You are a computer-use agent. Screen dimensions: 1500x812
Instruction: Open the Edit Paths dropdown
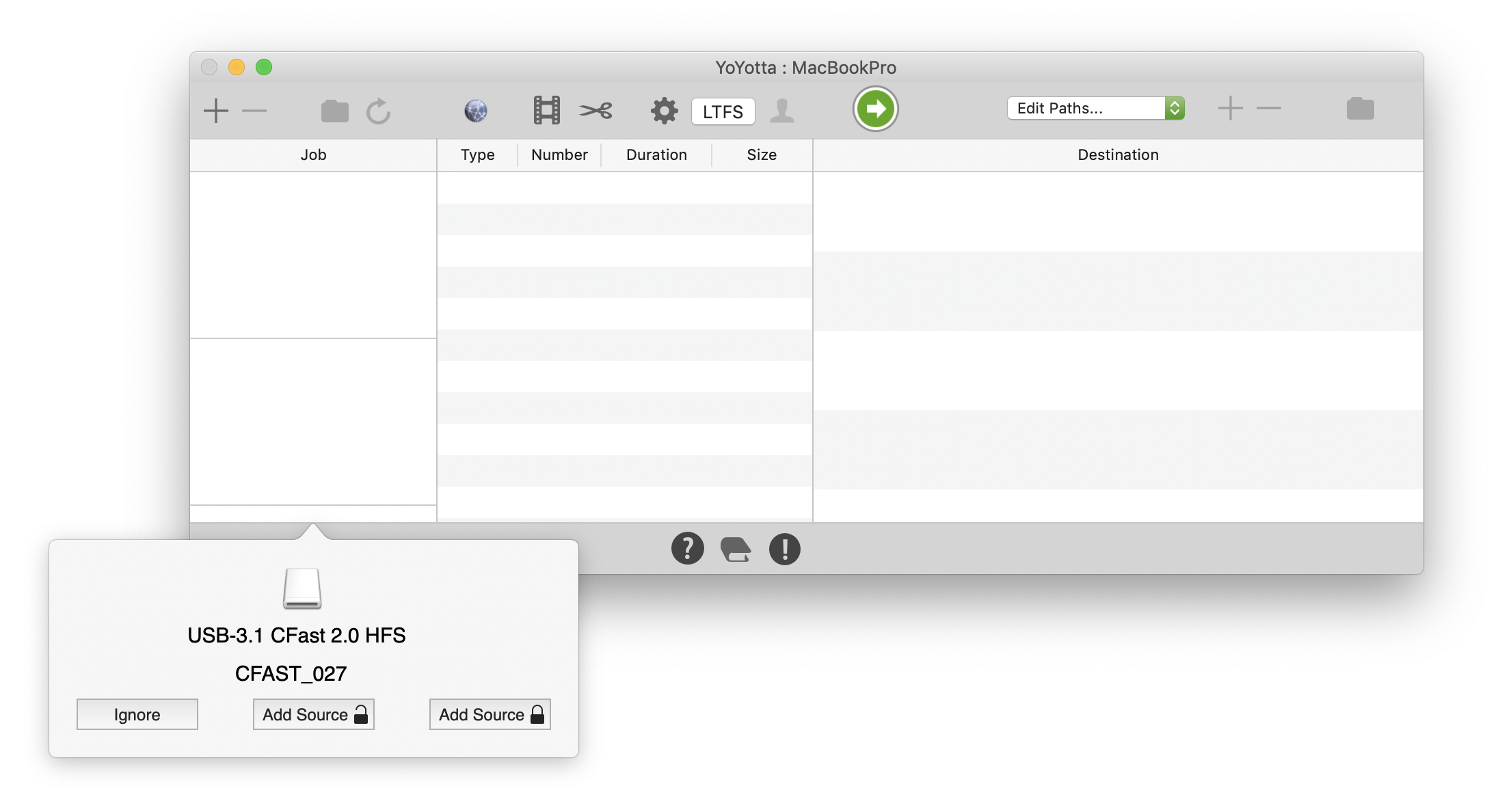tap(1095, 108)
